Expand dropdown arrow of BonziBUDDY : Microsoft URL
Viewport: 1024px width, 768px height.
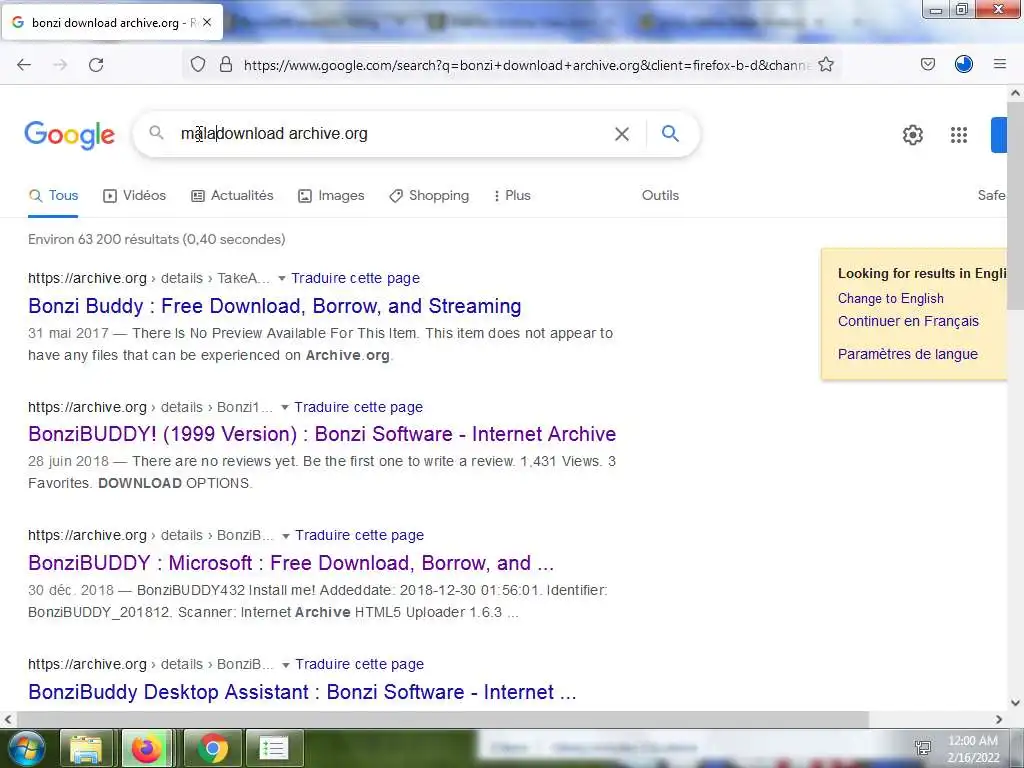point(285,536)
